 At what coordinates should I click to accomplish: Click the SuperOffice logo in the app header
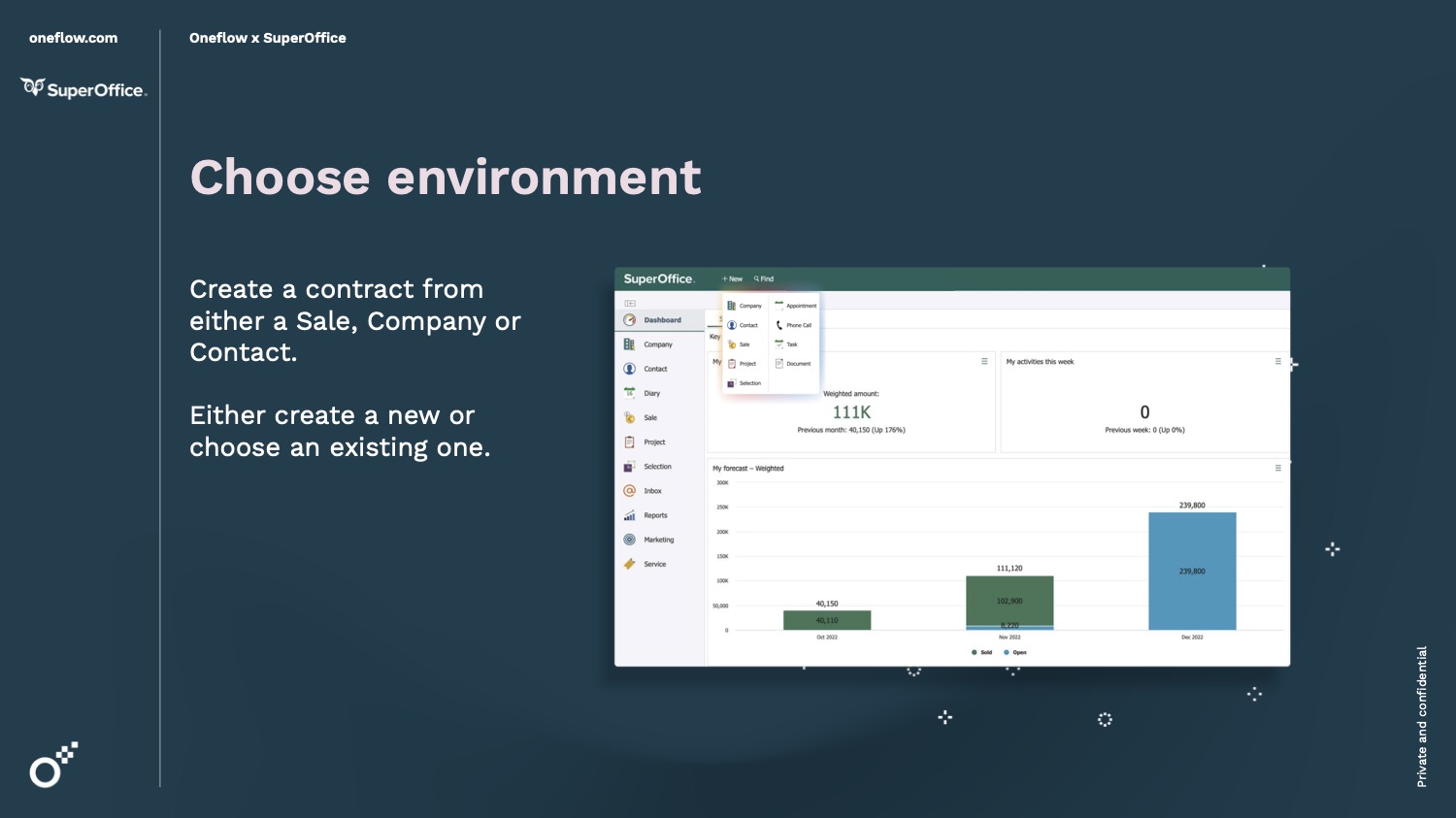[x=659, y=278]
